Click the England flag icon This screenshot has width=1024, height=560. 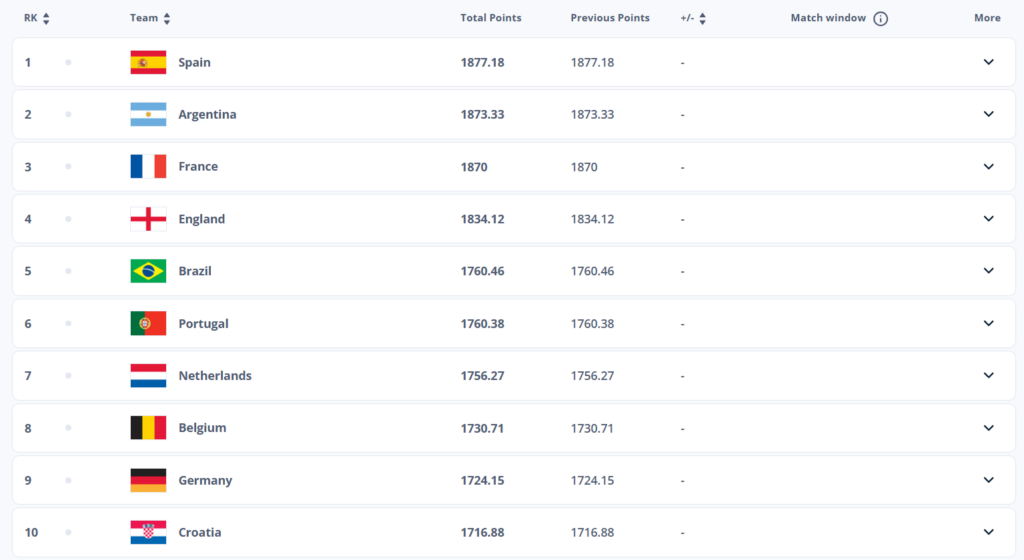coord(148,219)
